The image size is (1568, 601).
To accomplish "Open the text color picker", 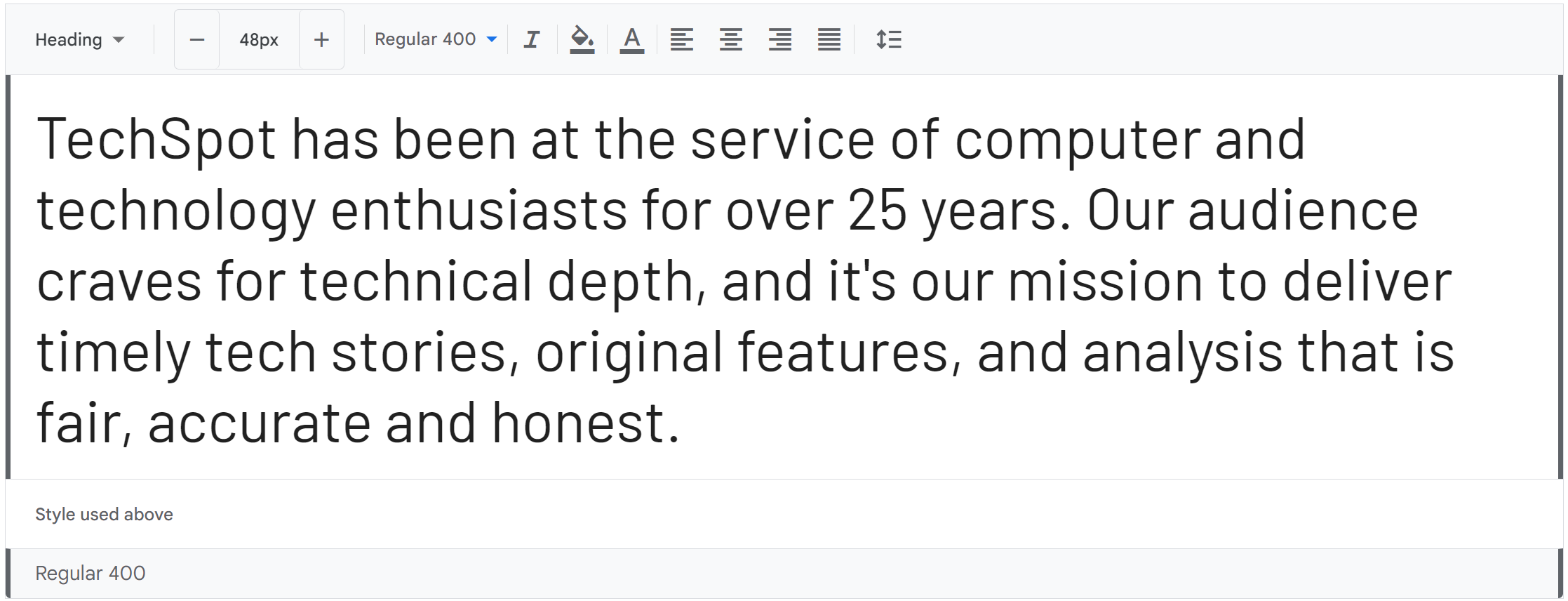I will tap(632, 39).
